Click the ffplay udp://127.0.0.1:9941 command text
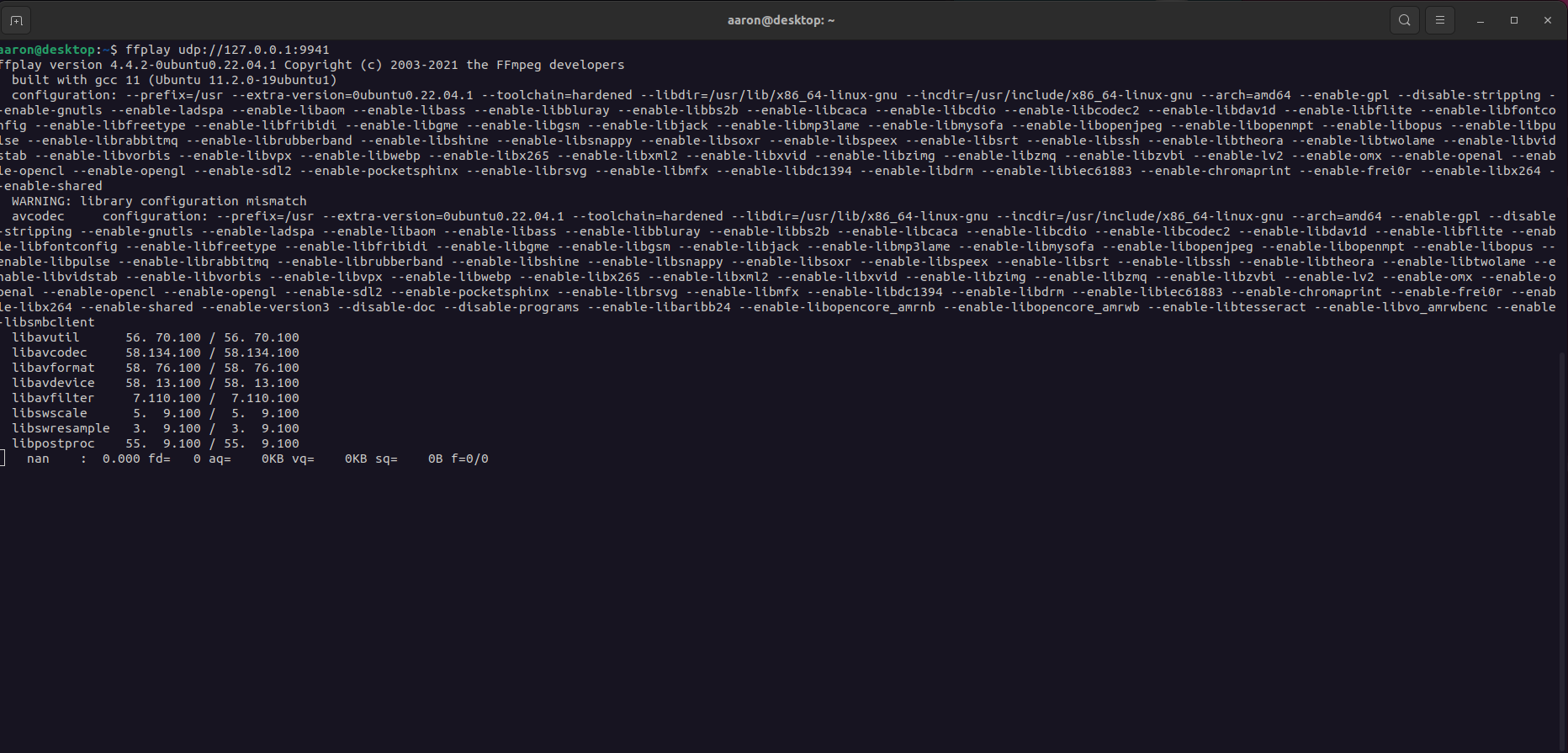Screen dimensions: 1568x753 click(x=227, y=50)
